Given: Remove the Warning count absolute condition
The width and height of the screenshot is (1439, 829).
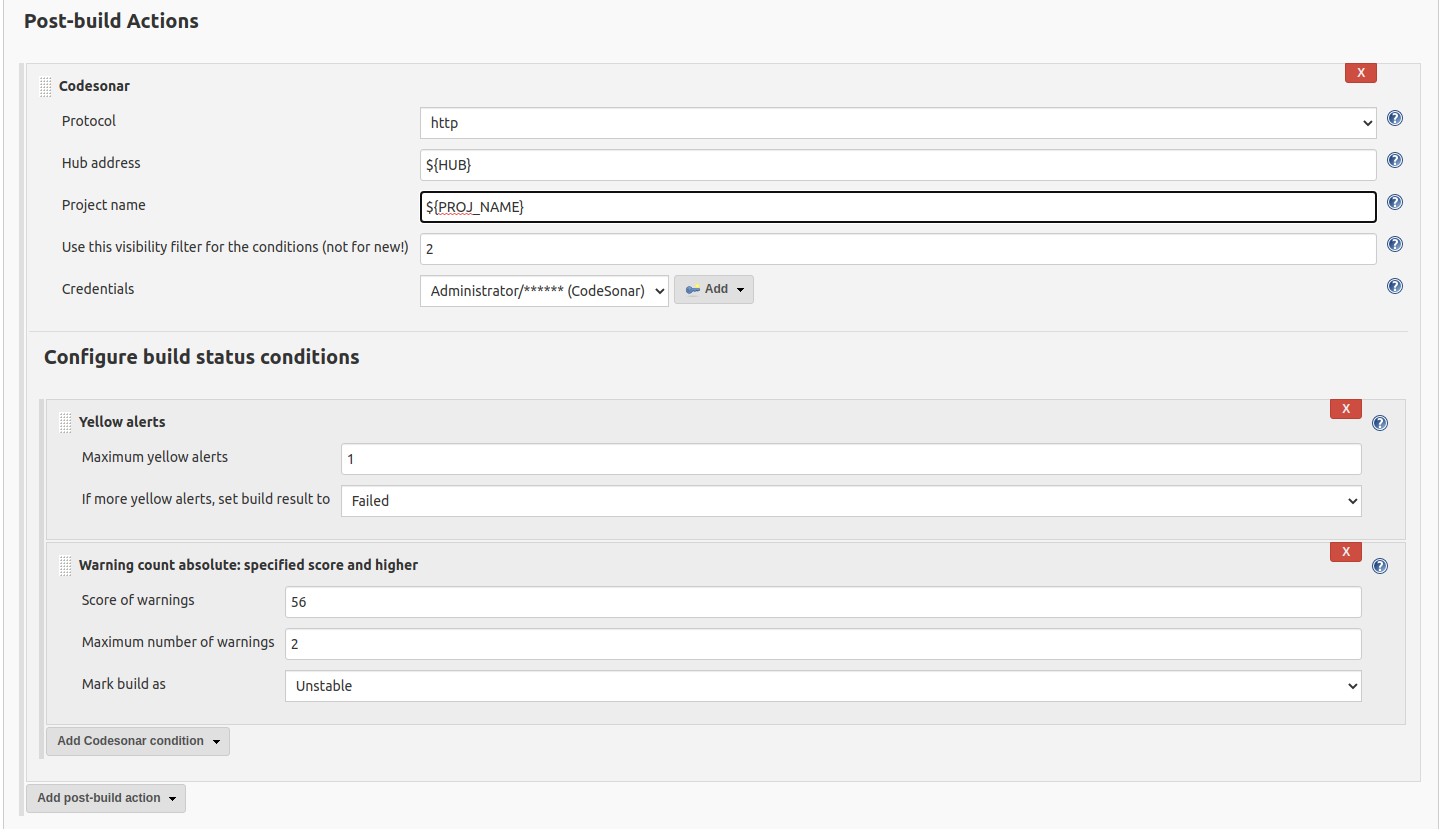Looking at the screenshot, I should point(1346,551).
